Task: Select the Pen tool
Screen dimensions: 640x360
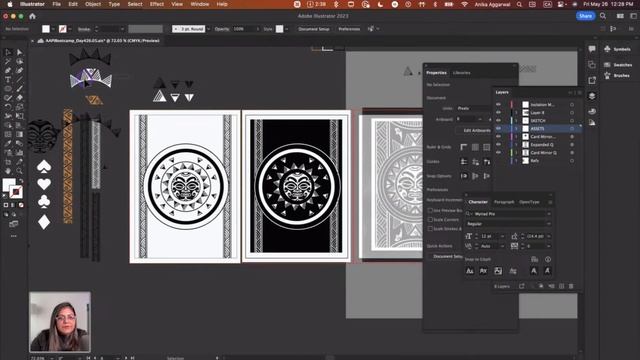Action: (x=8, y=70)
